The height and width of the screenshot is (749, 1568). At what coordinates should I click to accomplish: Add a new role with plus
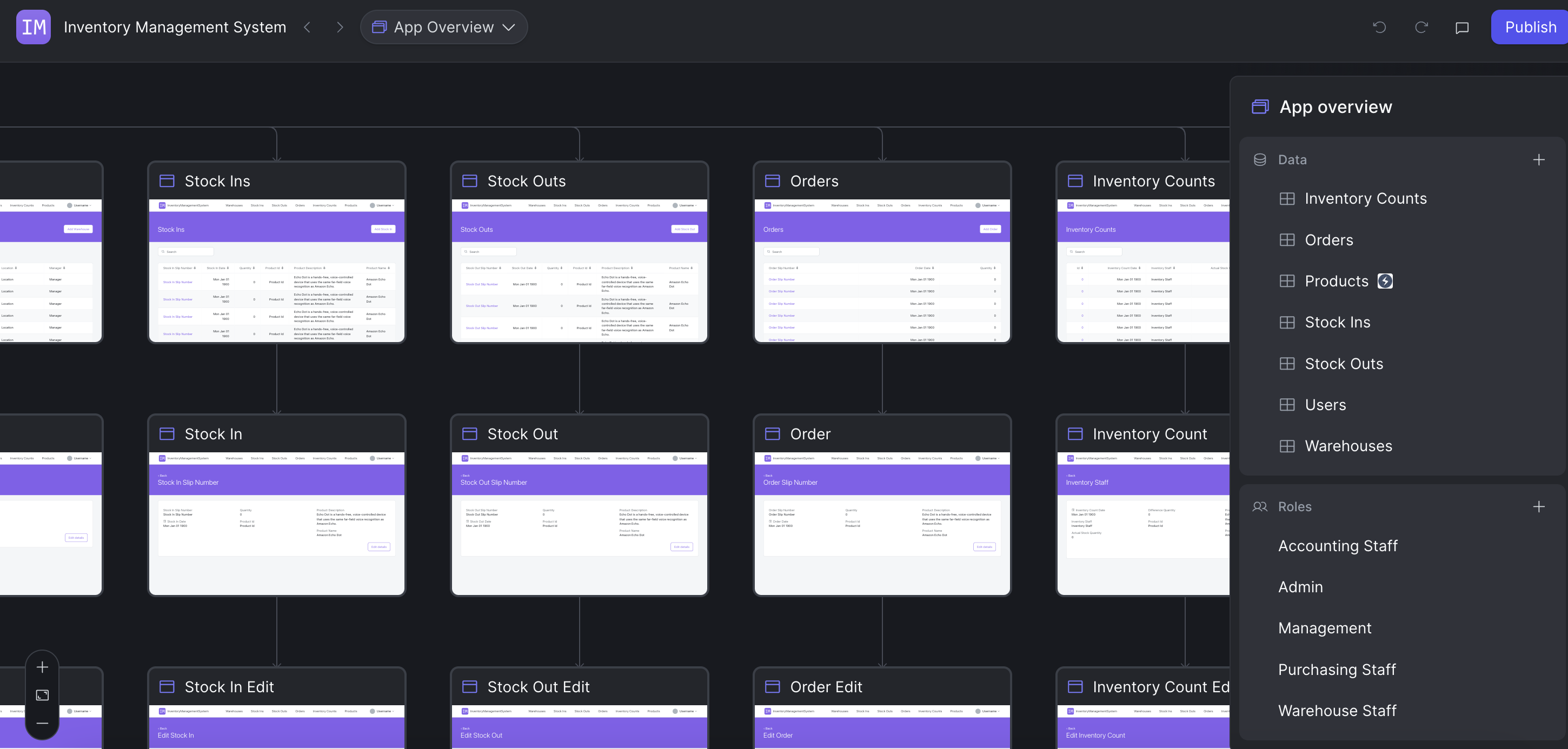(1538, 507)
